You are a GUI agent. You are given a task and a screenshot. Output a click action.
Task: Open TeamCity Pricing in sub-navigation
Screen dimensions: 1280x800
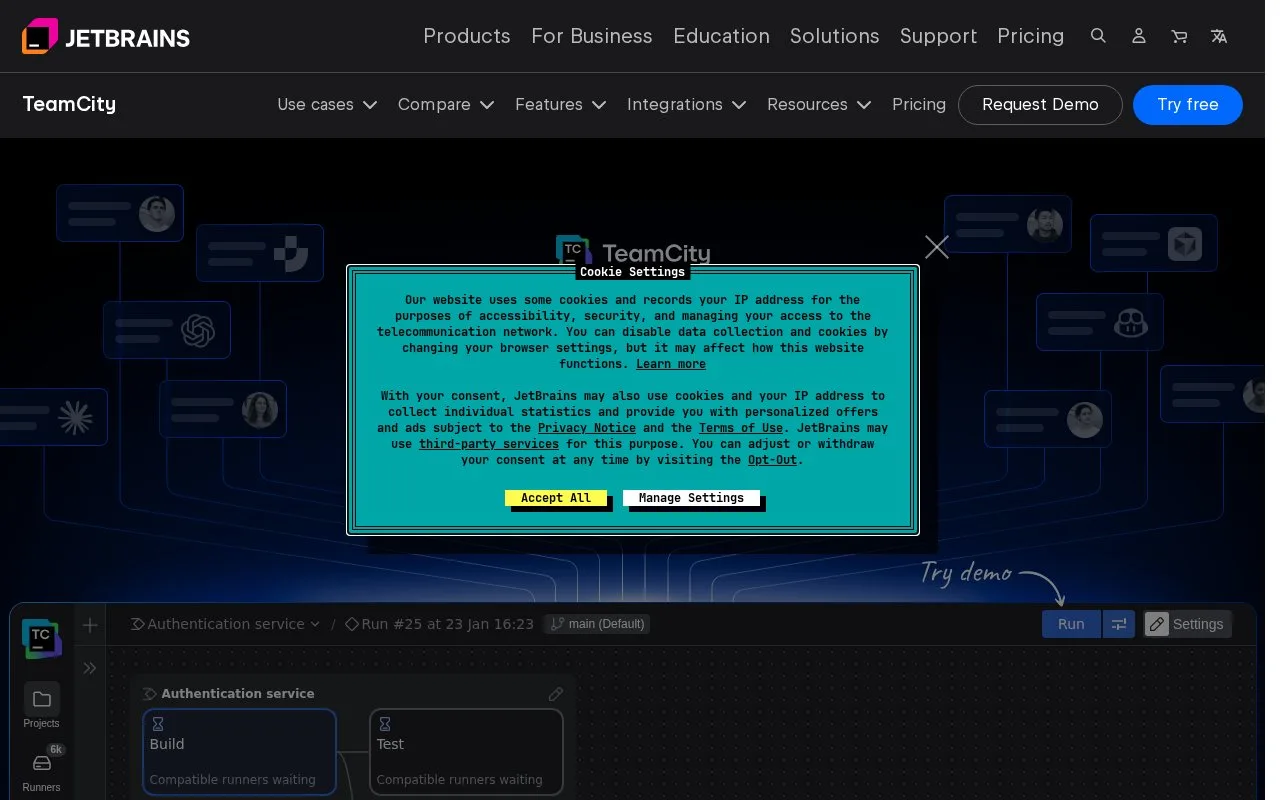pyautogui.click(x=919, y=104)
